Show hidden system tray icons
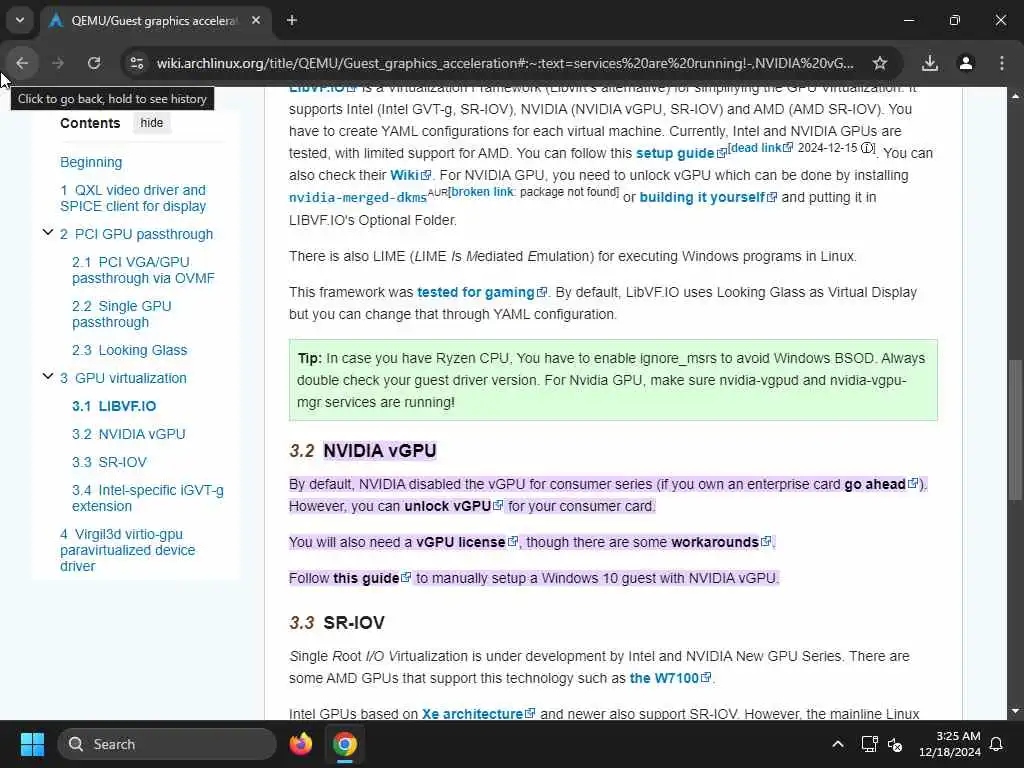 (x=838, y=744)
